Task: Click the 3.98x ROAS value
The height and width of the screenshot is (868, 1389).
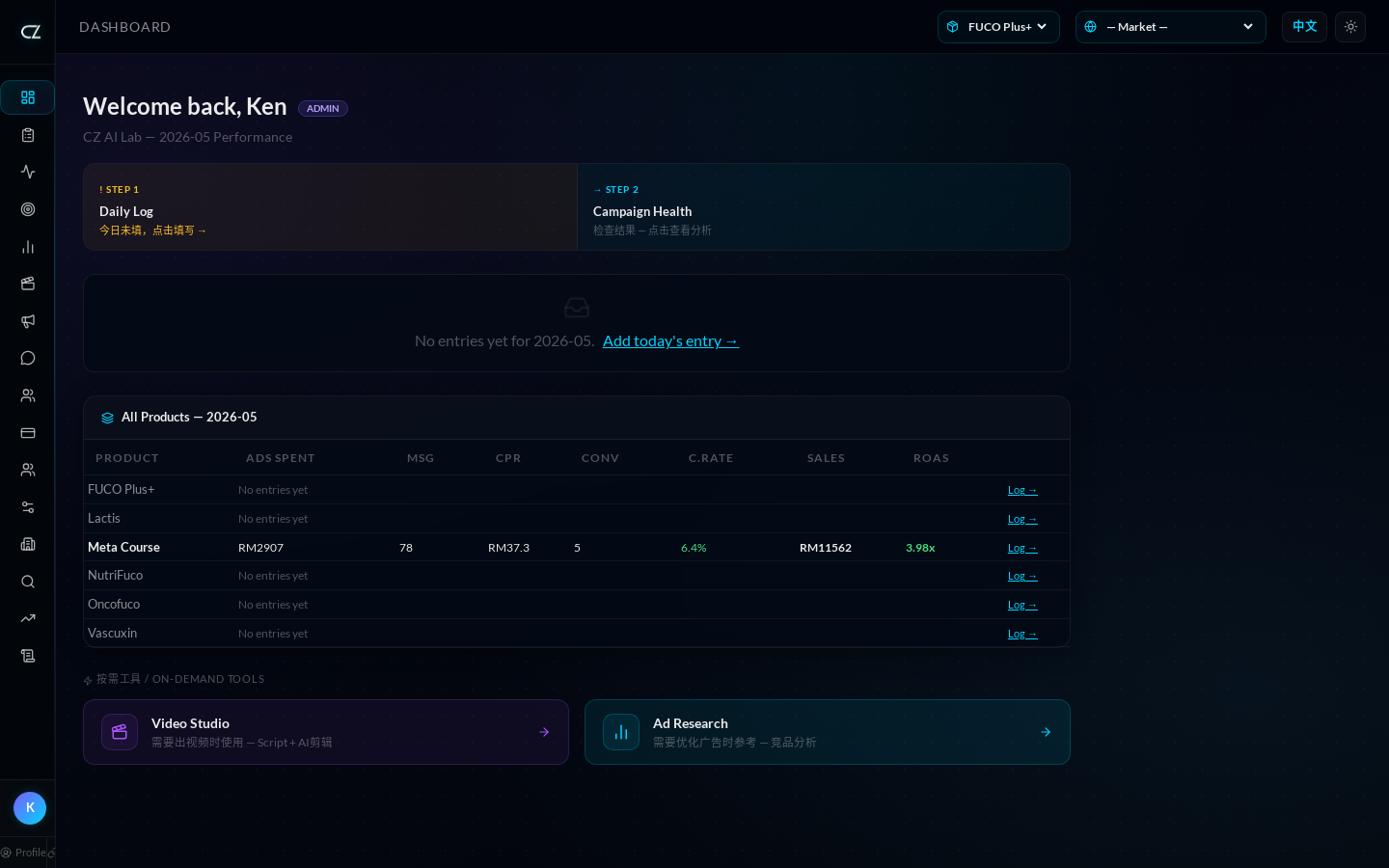Action: click(x=920, y=548)
